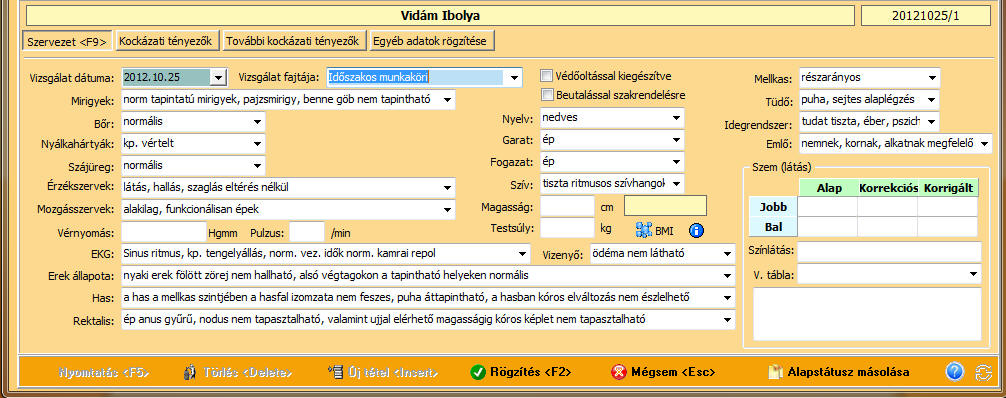1006x398 pixels.
Task: Open the EKG dropdown
Action: tap(522, 253)
